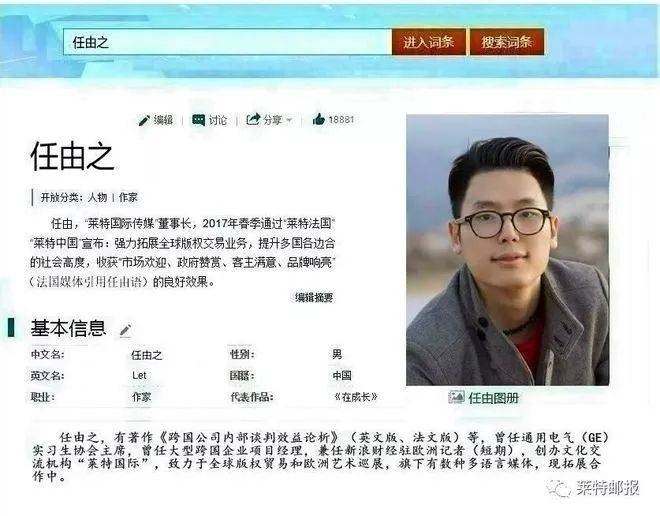Click the 《在成长》 representative work link
Screen dimensions: 660x516
pyautogui.click(x=356, y=396)
